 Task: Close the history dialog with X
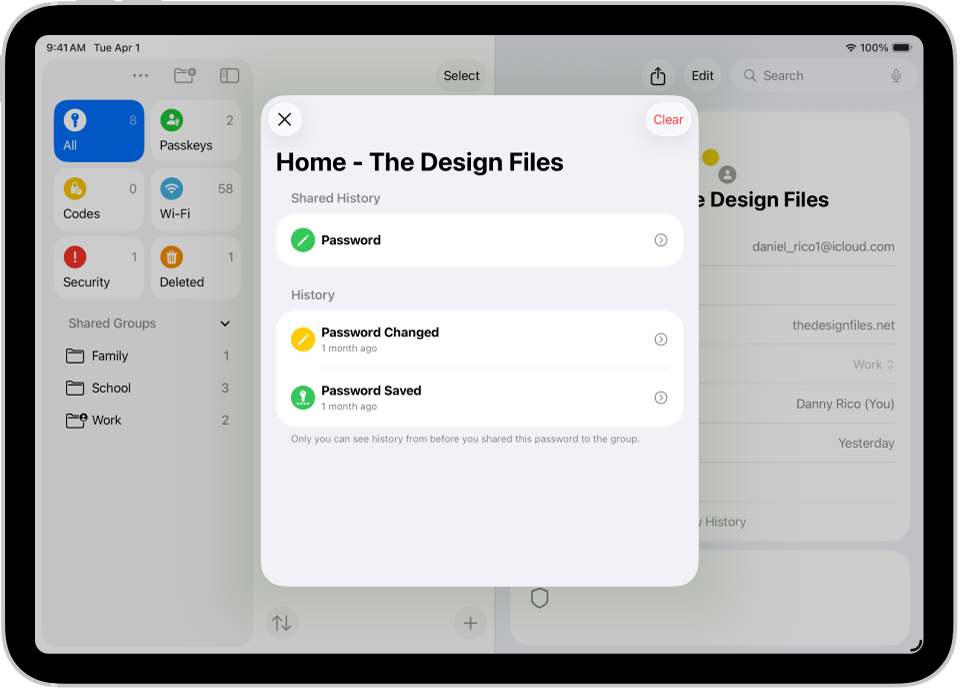[285, 119]
